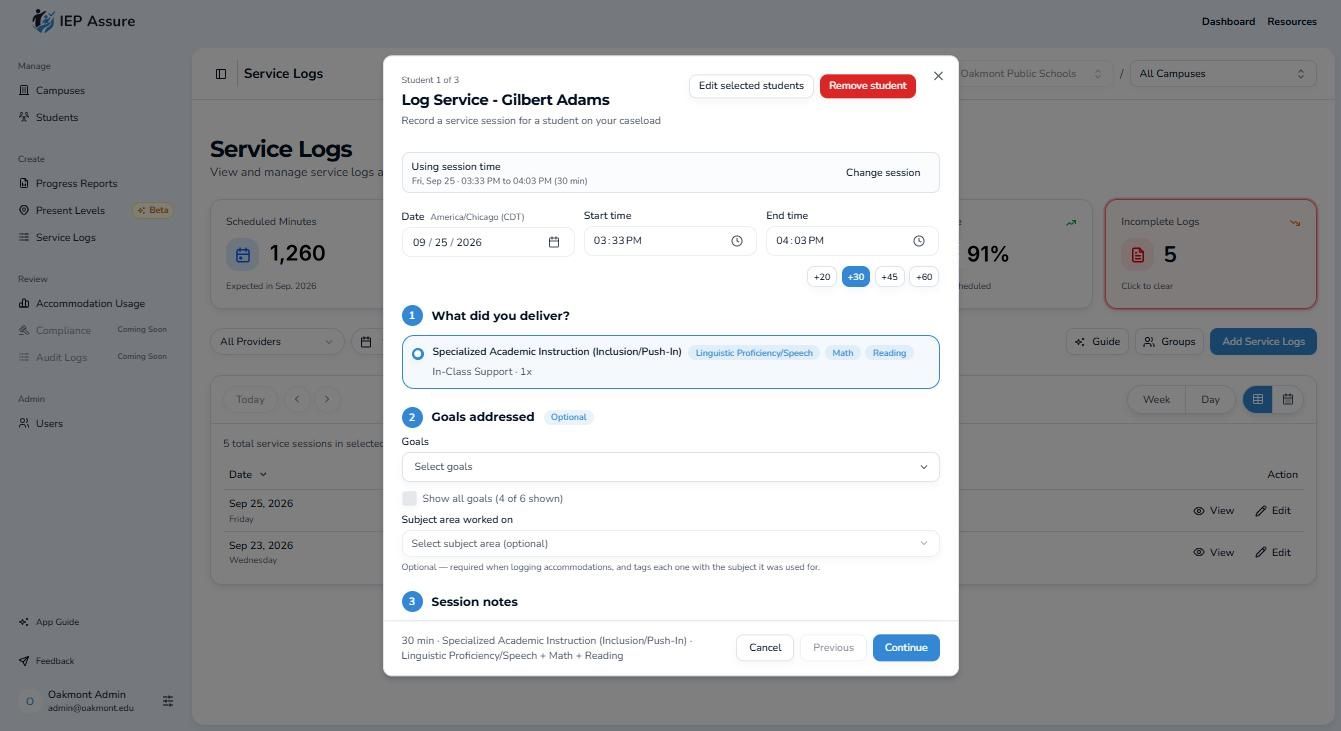Open Progress Reports in sidebar
The height and width of the screenshot is (731, 1341).
(x=76, y=184)
